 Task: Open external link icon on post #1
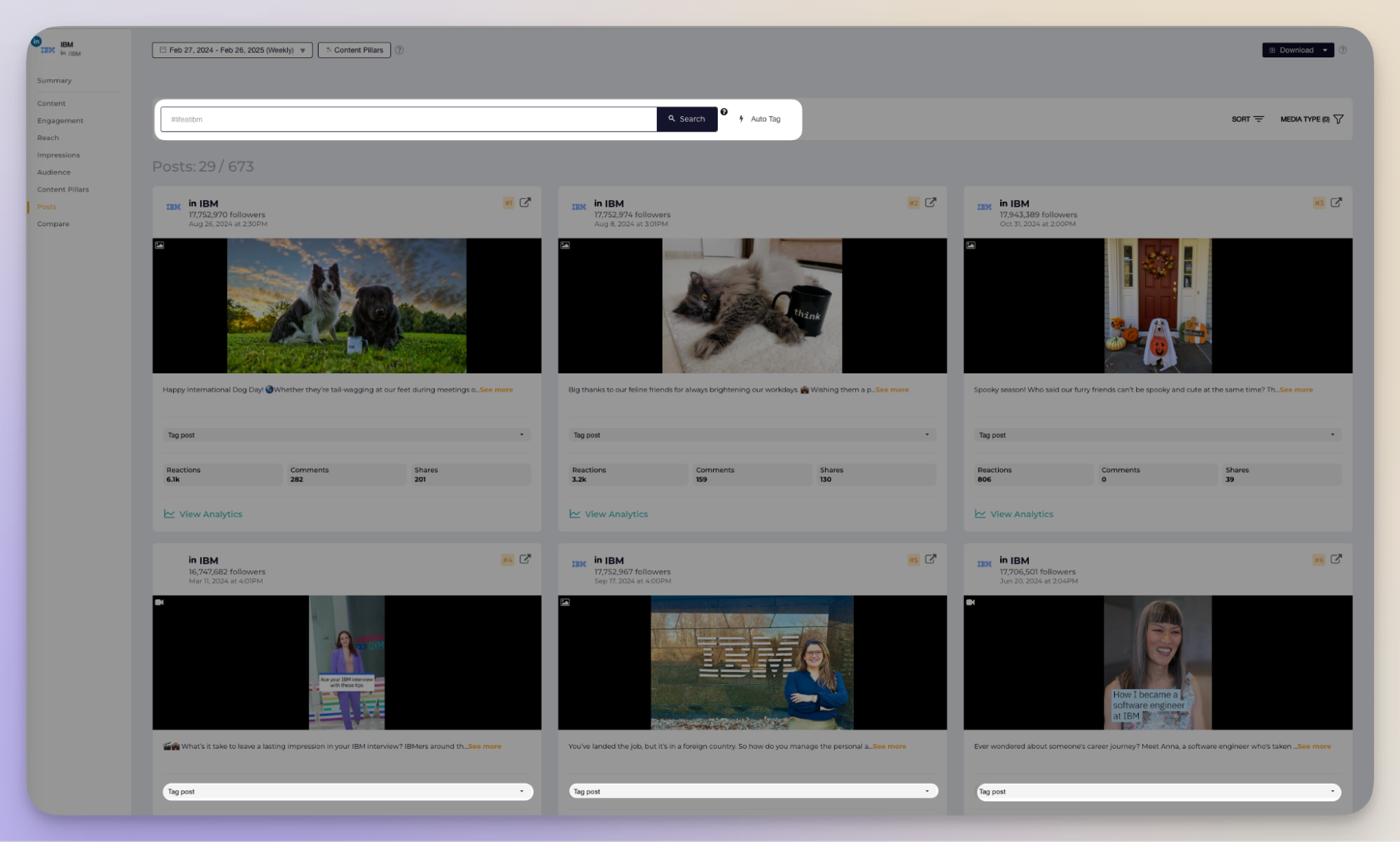coord(525,202)
